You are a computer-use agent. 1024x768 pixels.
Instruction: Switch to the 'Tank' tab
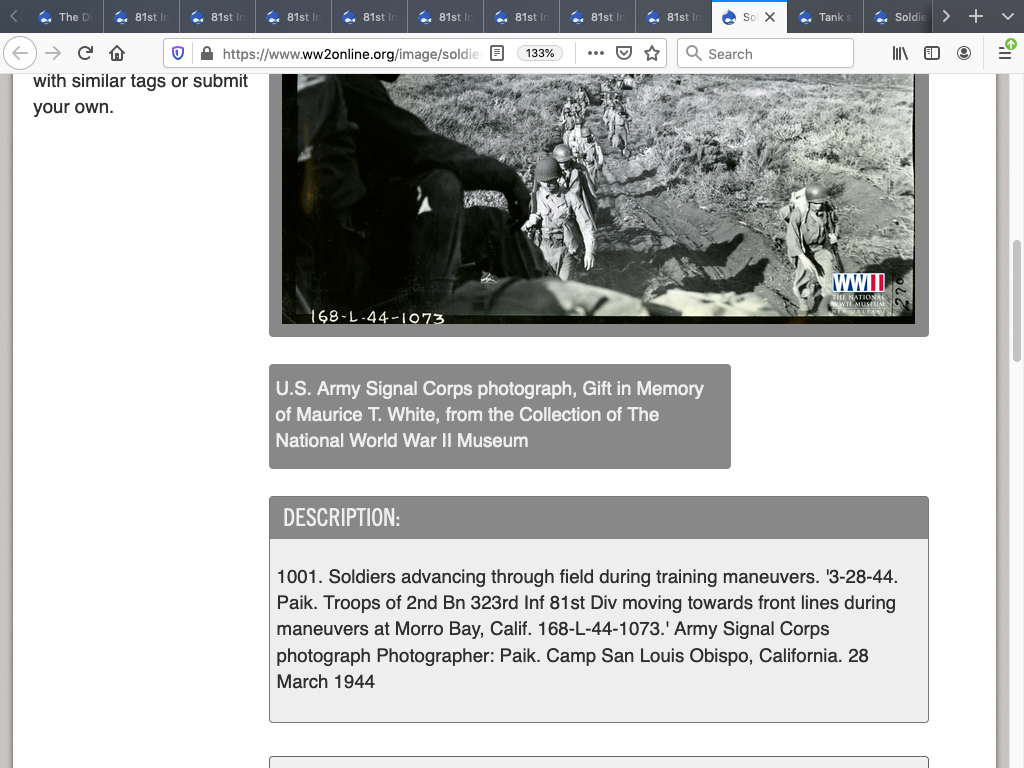[825, 17]
